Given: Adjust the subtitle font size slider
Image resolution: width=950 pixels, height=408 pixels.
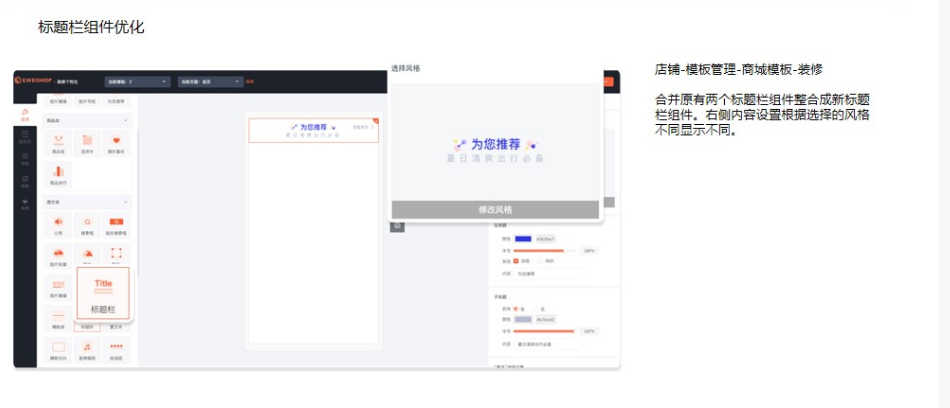Looking at the screenshot, I should 545,331.
